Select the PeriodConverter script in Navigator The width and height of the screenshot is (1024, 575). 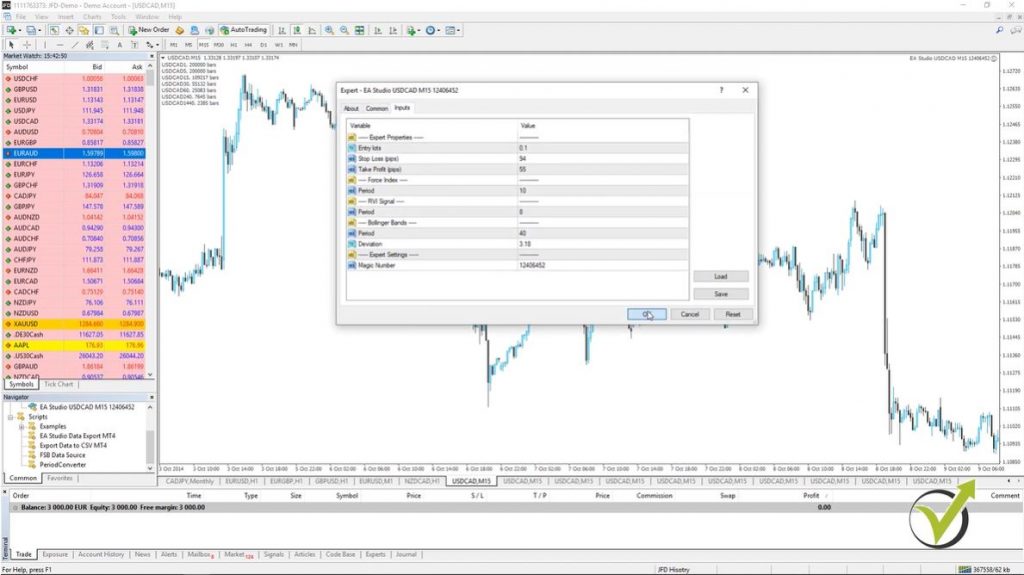[63, 465]
